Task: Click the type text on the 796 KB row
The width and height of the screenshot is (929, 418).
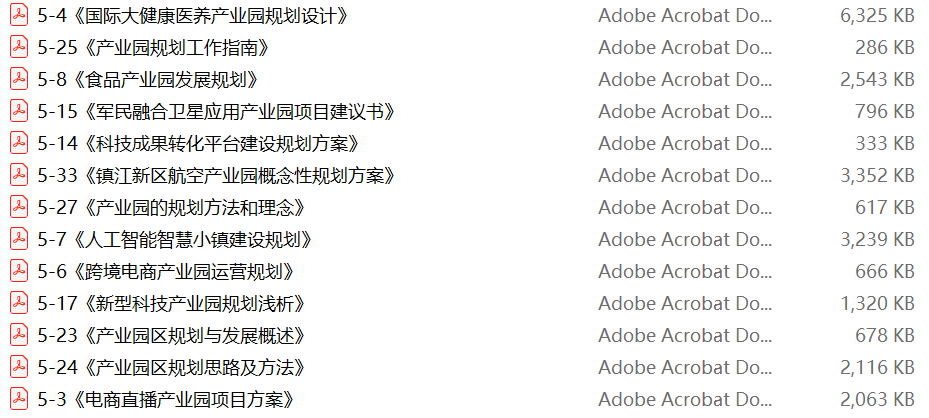Action: coord(685,111)
